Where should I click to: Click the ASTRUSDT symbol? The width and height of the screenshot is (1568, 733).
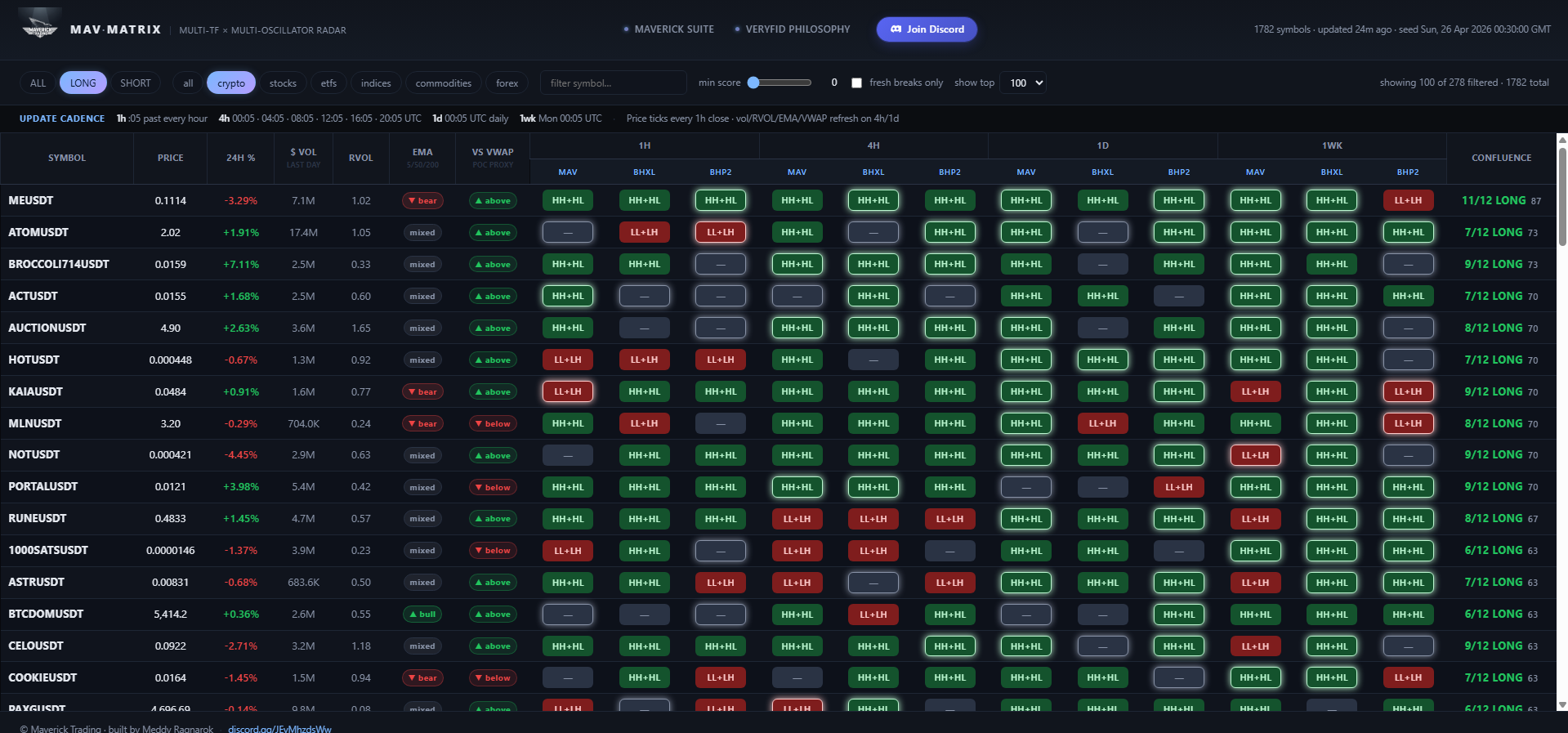pyautogui.click(x=37, y=582)
